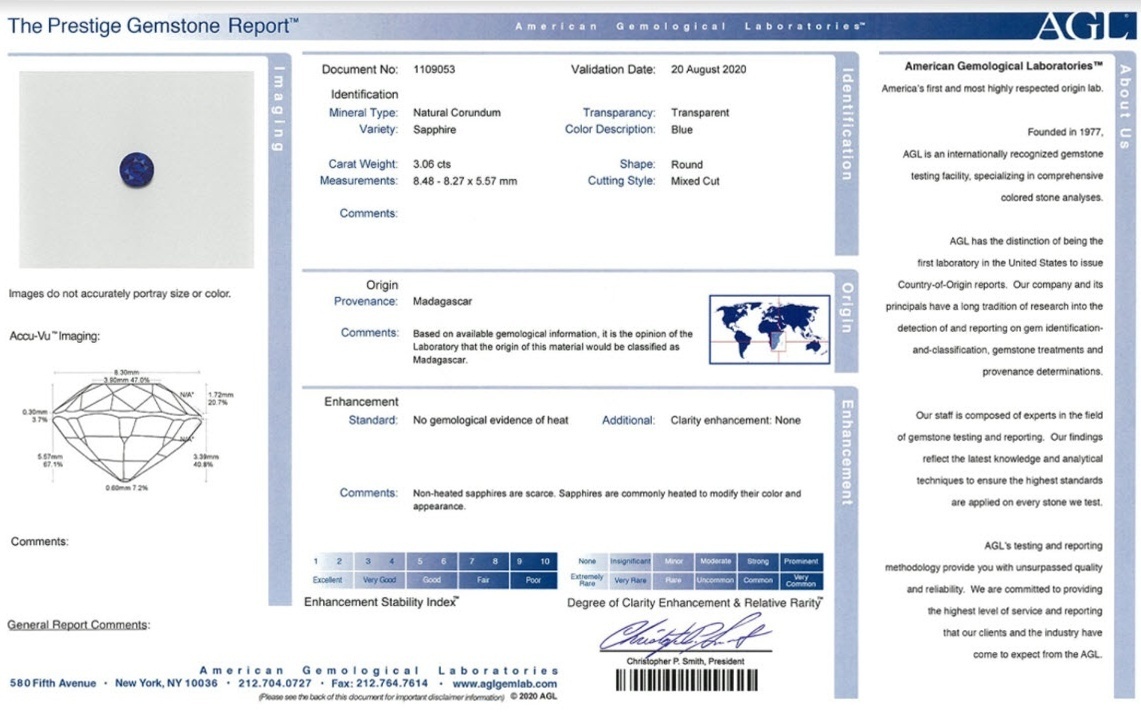Select the vertical Enhancement section tab
Screen dimensions: 1141x714
[x=847, y=452]
